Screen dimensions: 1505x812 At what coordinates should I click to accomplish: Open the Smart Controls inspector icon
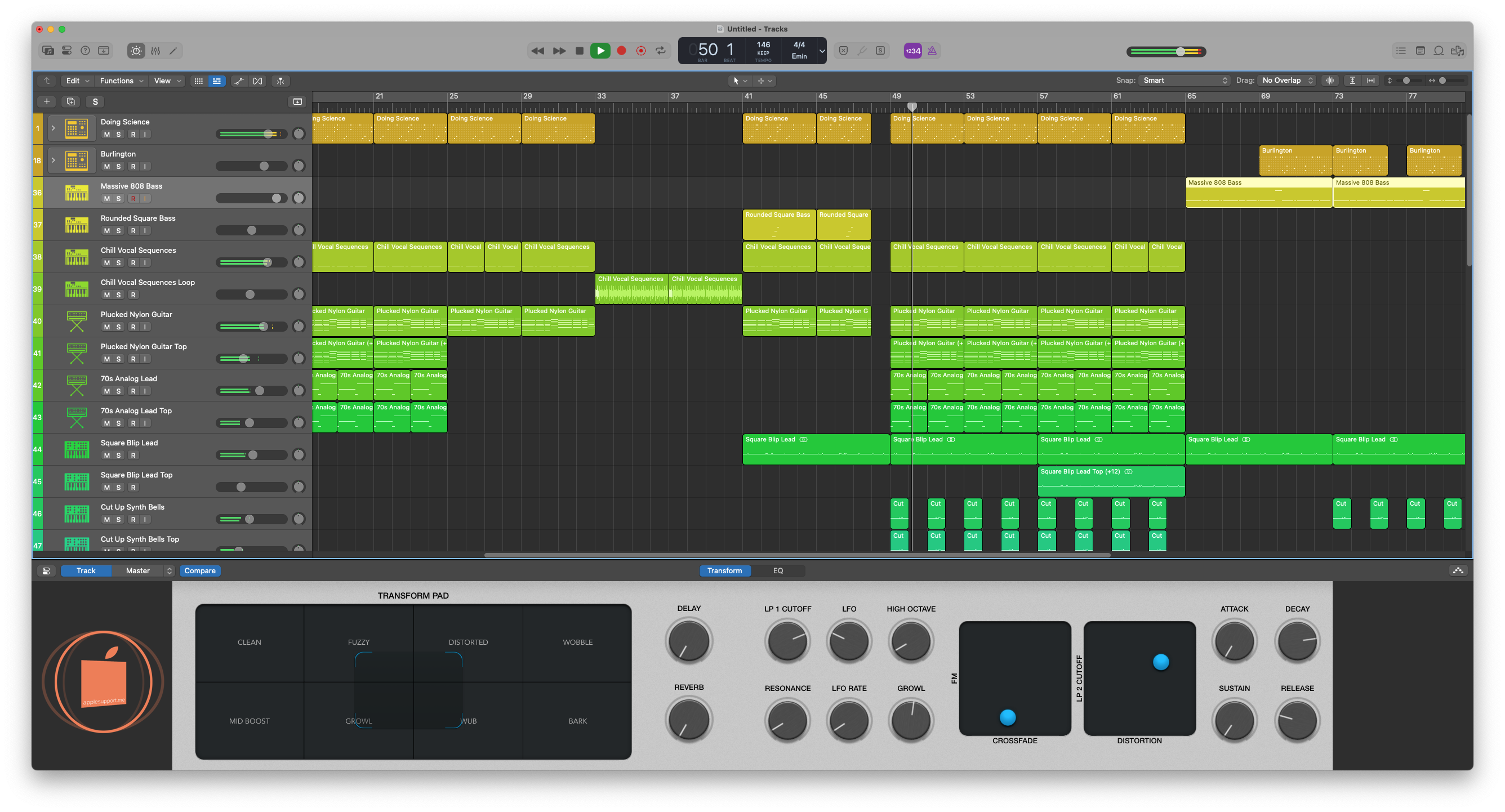[46, 571]
